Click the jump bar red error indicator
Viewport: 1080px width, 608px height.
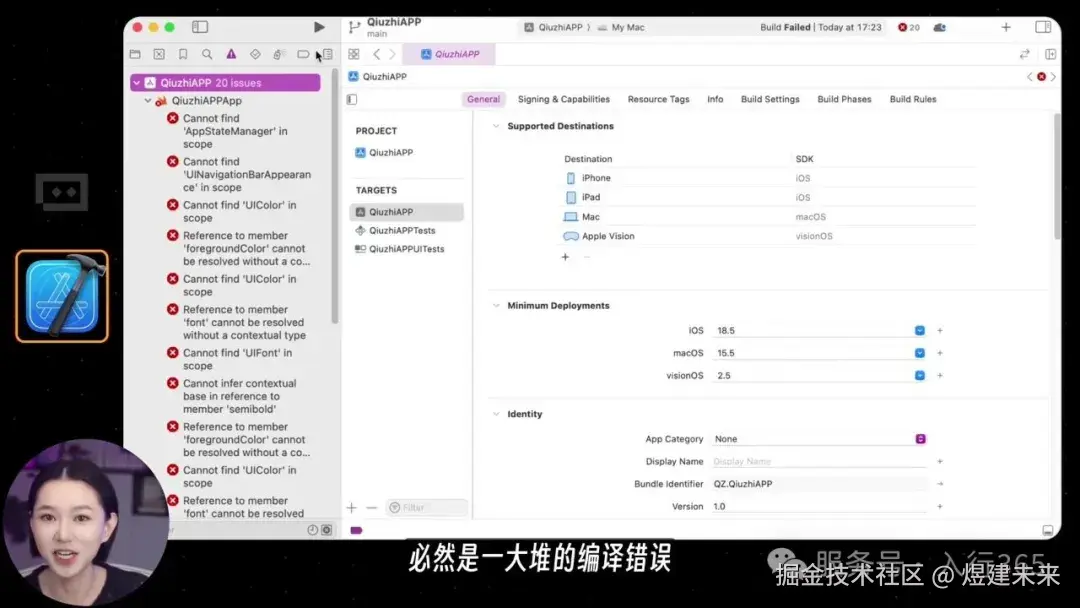(x=1041, y=76)
